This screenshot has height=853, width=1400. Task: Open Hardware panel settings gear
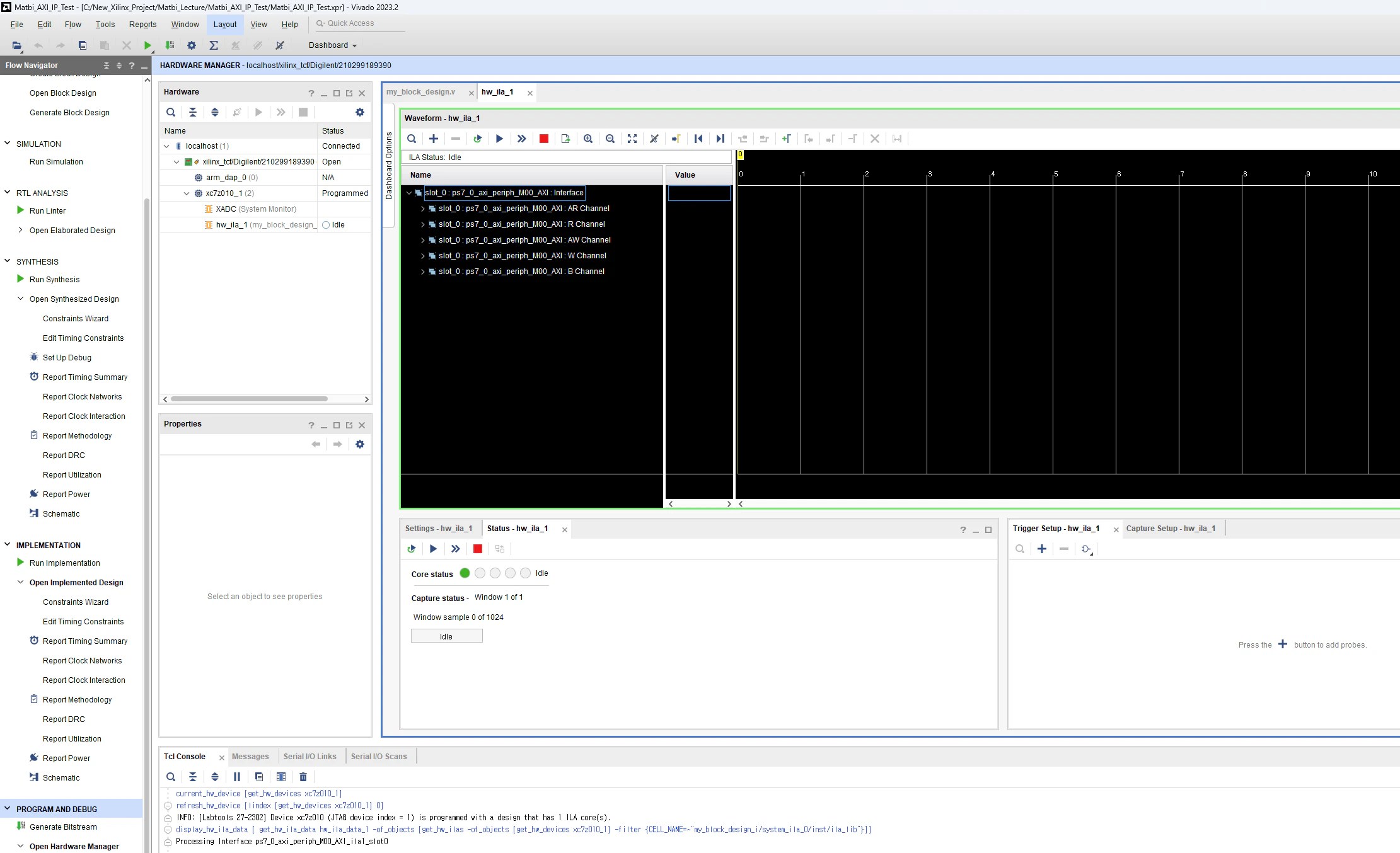coord(359,112)
